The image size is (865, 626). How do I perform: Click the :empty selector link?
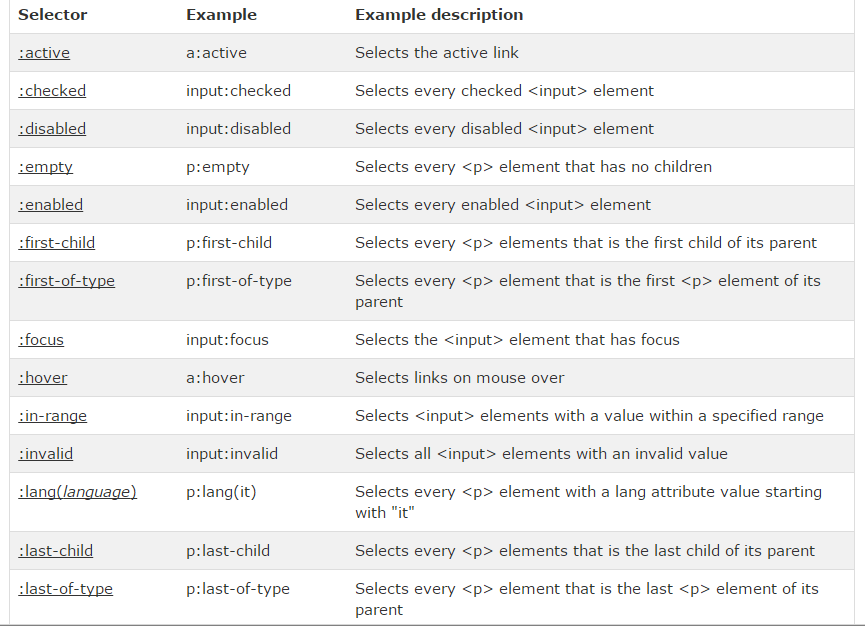45,167
